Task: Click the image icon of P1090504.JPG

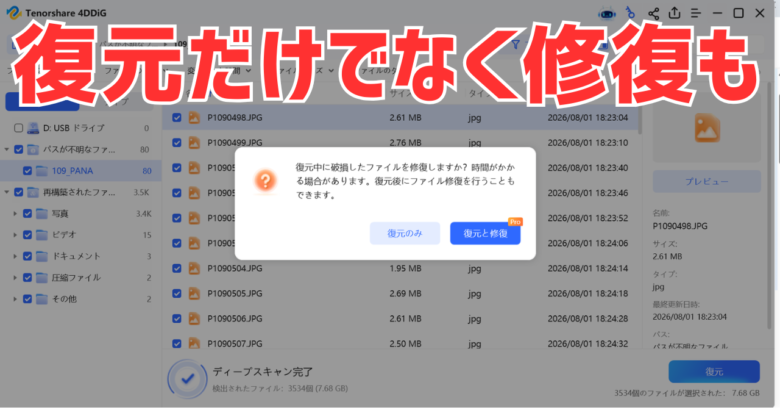Action: pyautogui.click(x=194, y=268)
